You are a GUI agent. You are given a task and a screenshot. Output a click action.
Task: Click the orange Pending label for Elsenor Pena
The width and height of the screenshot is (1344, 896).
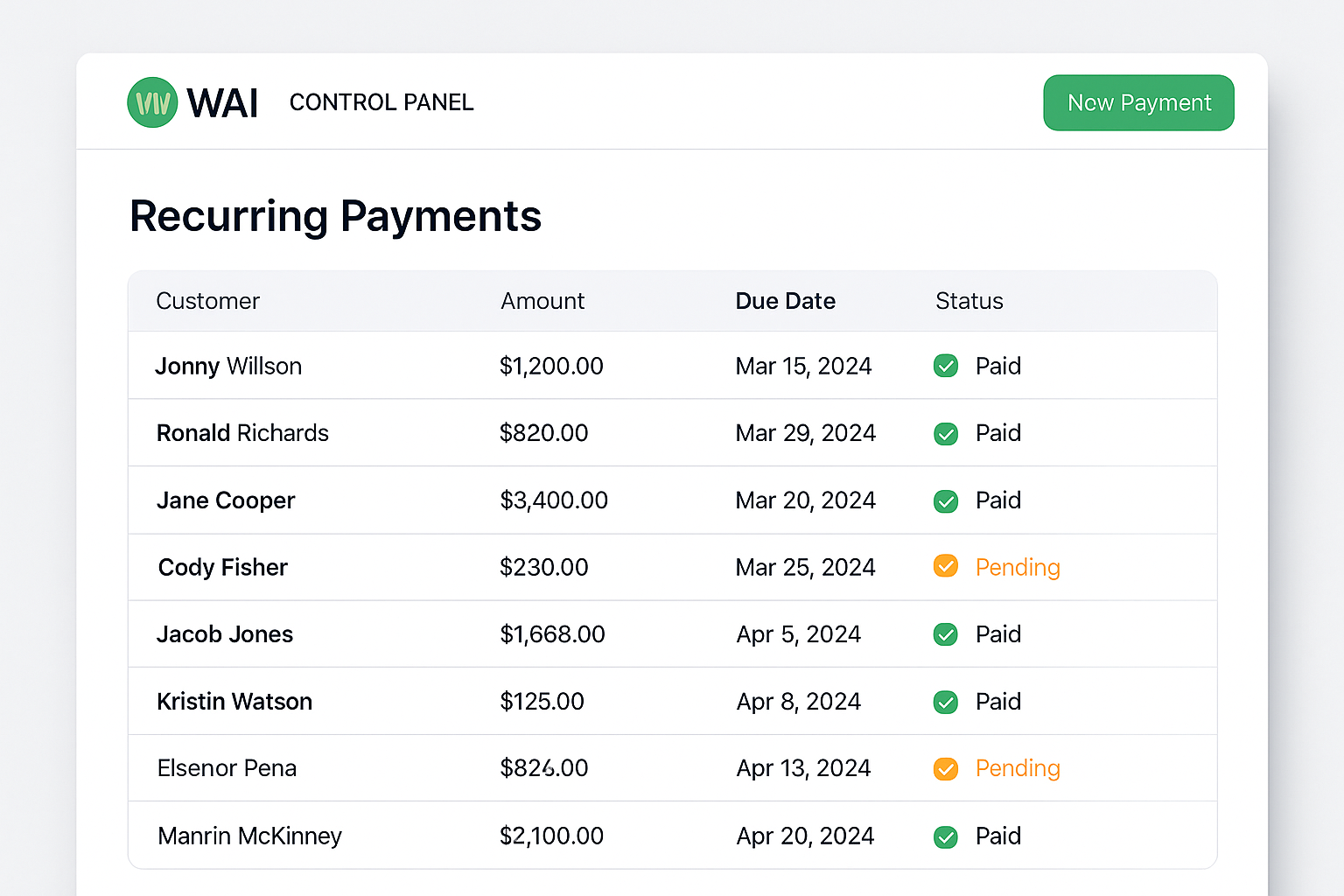[1018, 768]
